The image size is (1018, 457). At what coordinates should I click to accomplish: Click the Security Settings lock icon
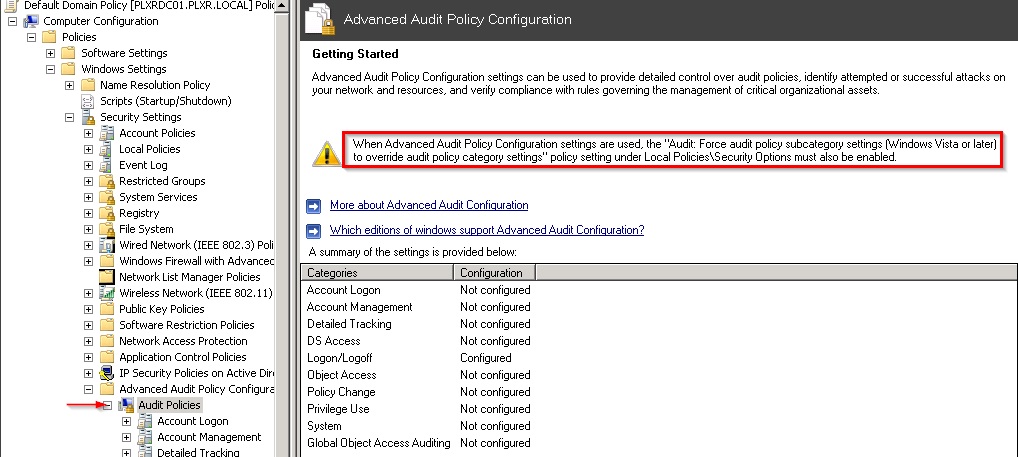point(88,117)
